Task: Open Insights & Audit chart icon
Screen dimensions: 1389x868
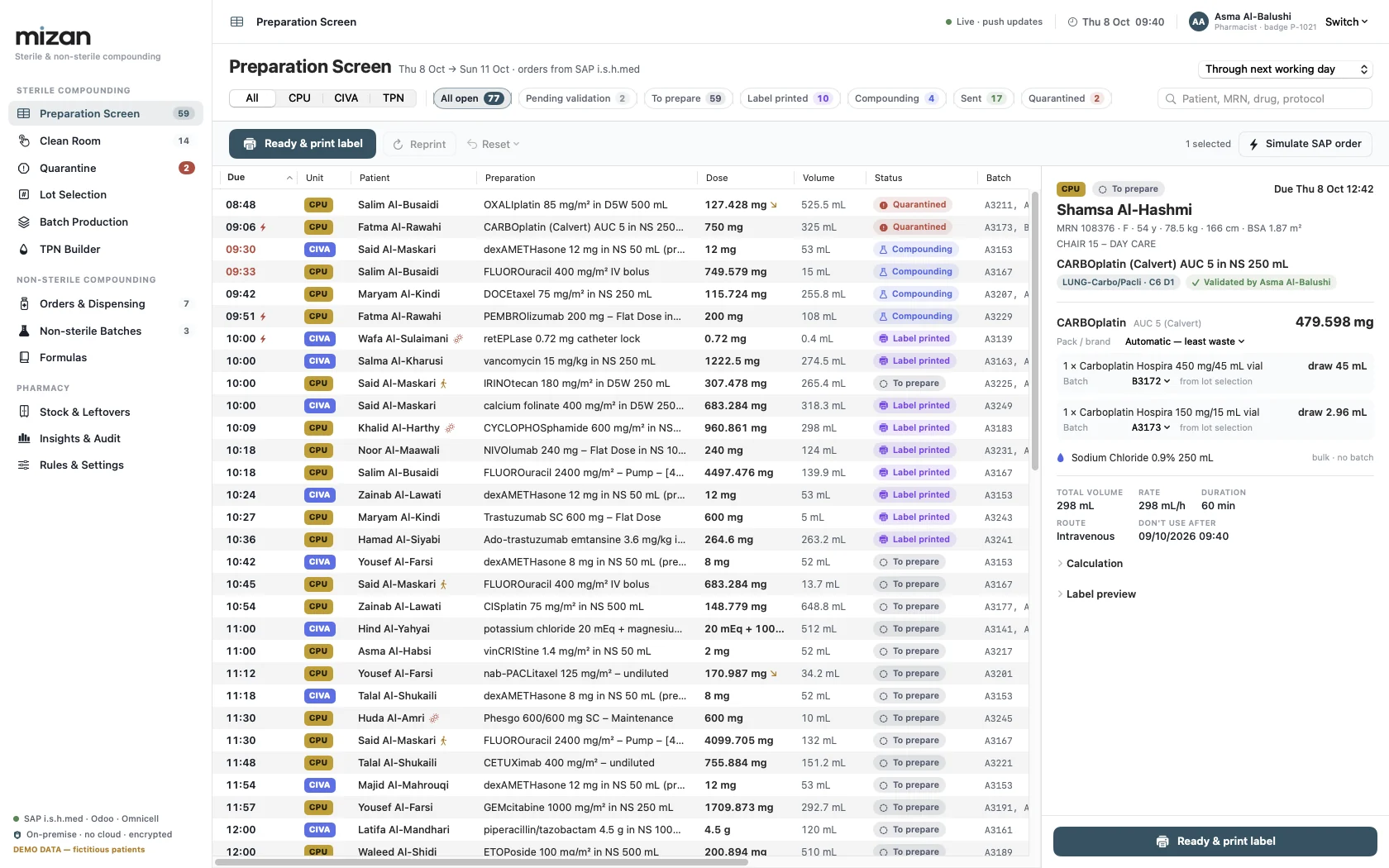Action: click(x=24, y=438)
